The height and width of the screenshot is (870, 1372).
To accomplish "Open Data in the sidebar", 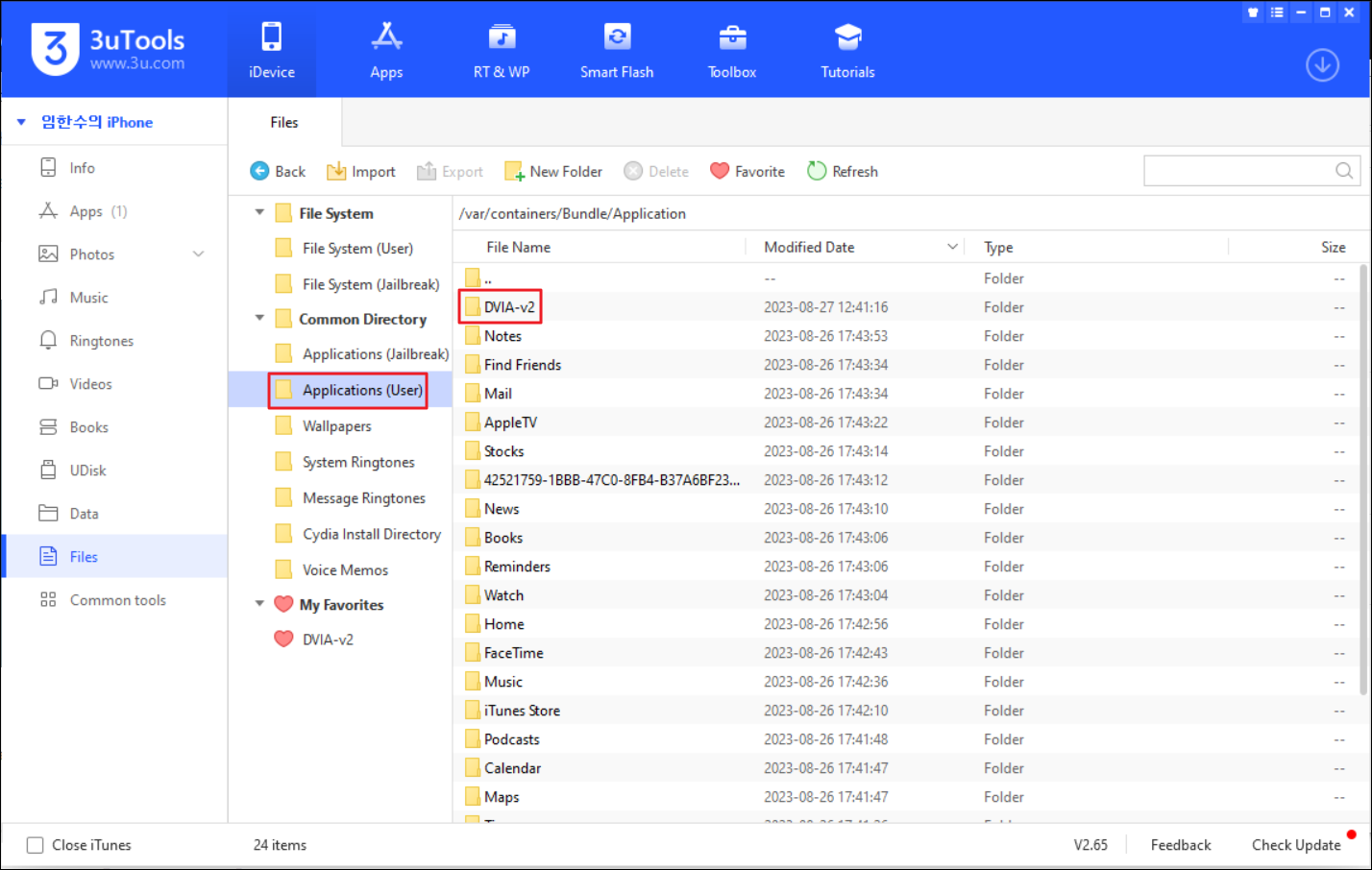I will point(114,513).
